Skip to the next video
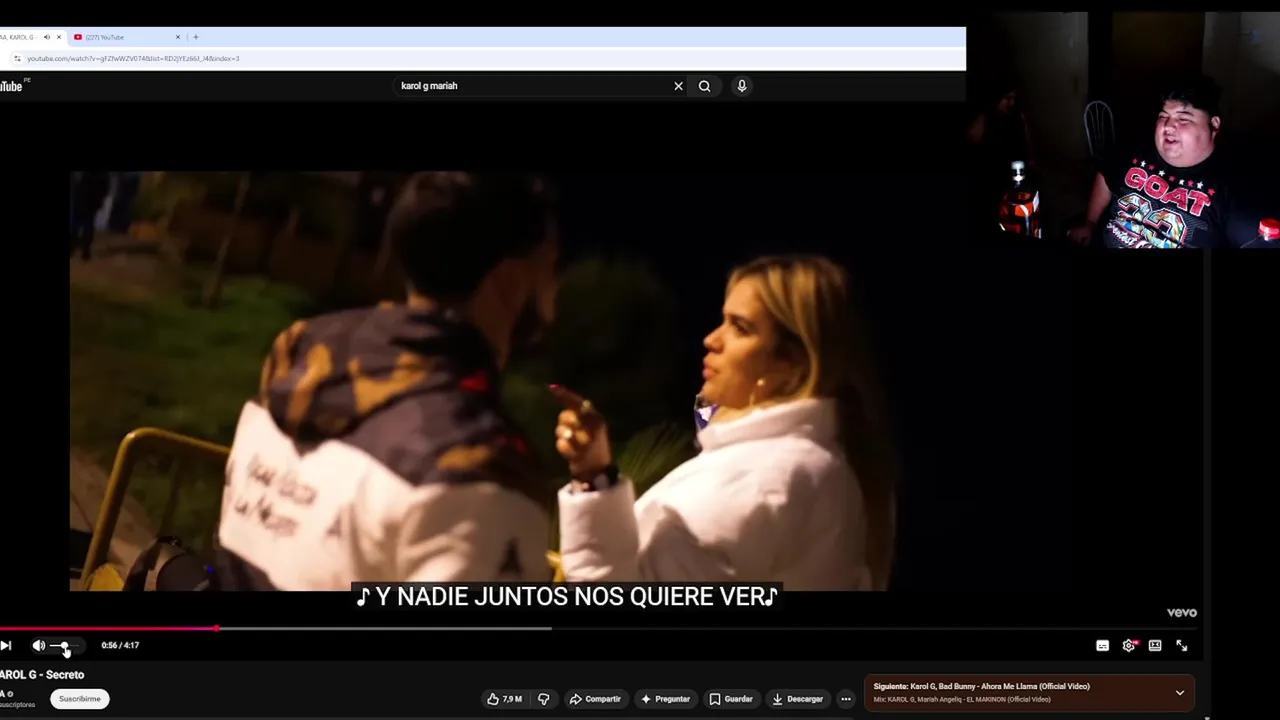Screen dimensions: 1280x720 coord(5,646)
